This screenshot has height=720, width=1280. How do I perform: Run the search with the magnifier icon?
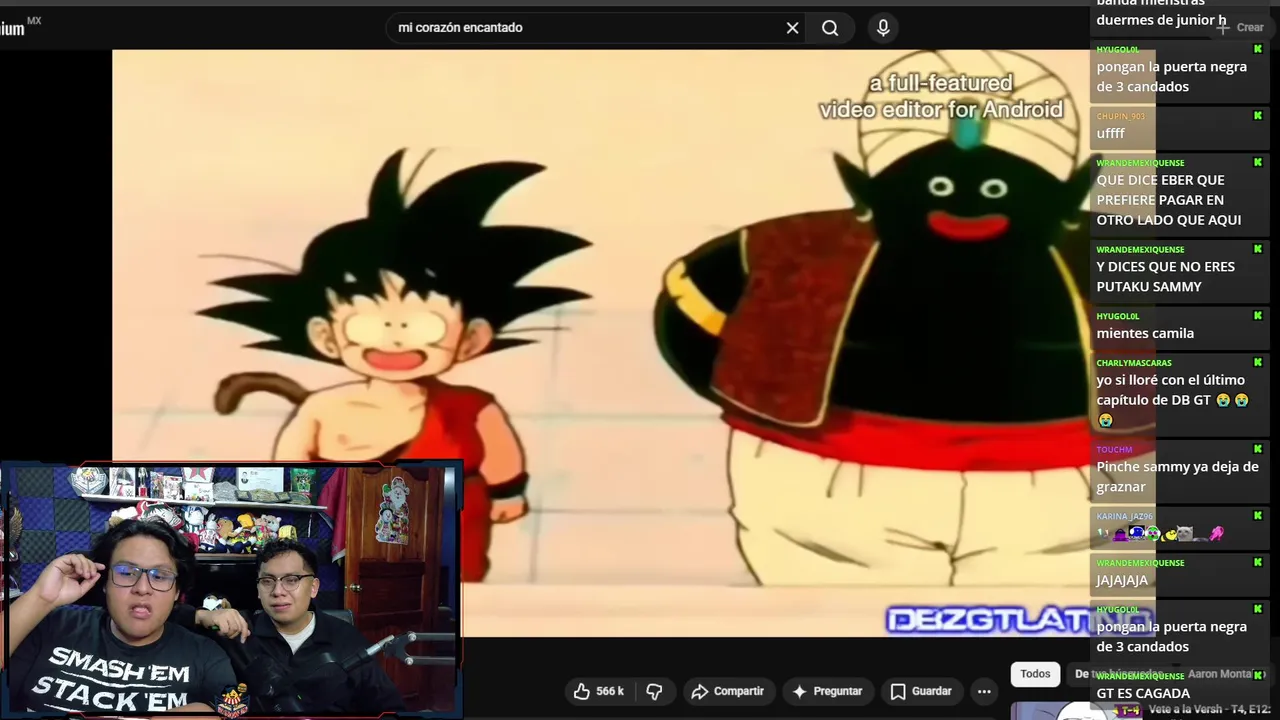click(x=830, y=28)
